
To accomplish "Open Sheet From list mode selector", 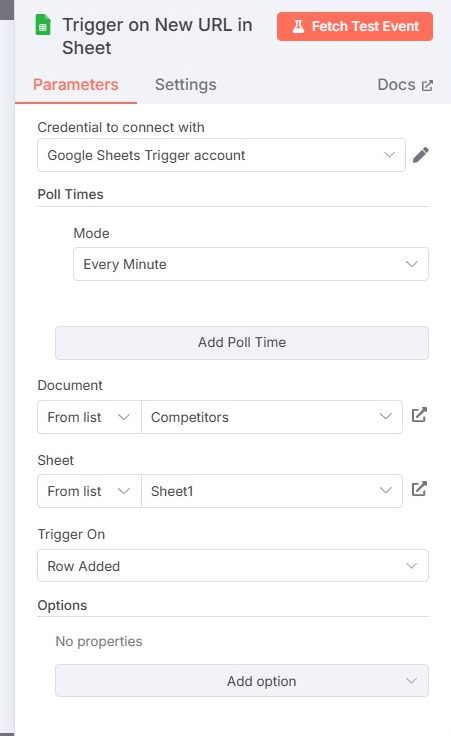I will (89, 491).
